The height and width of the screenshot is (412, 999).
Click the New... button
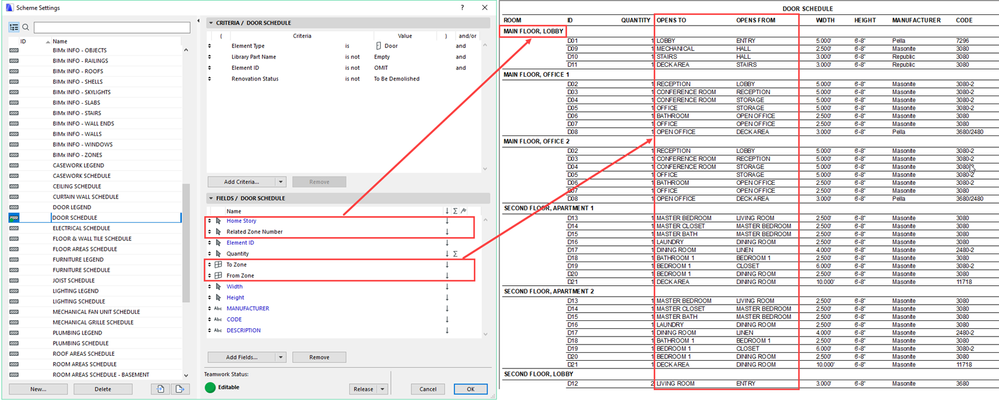tap(38, 389)
